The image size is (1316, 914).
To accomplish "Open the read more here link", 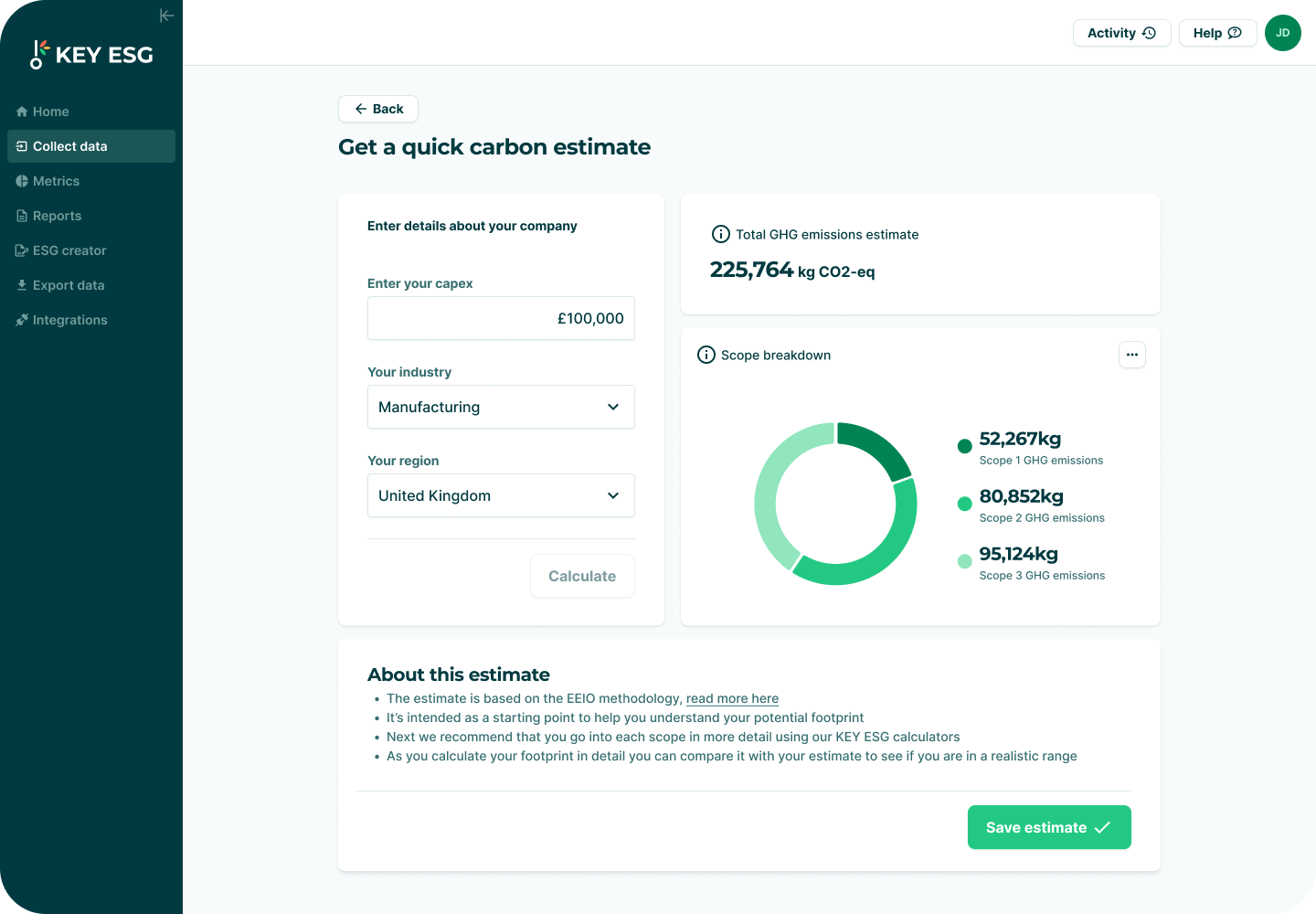I will (731, 698).
